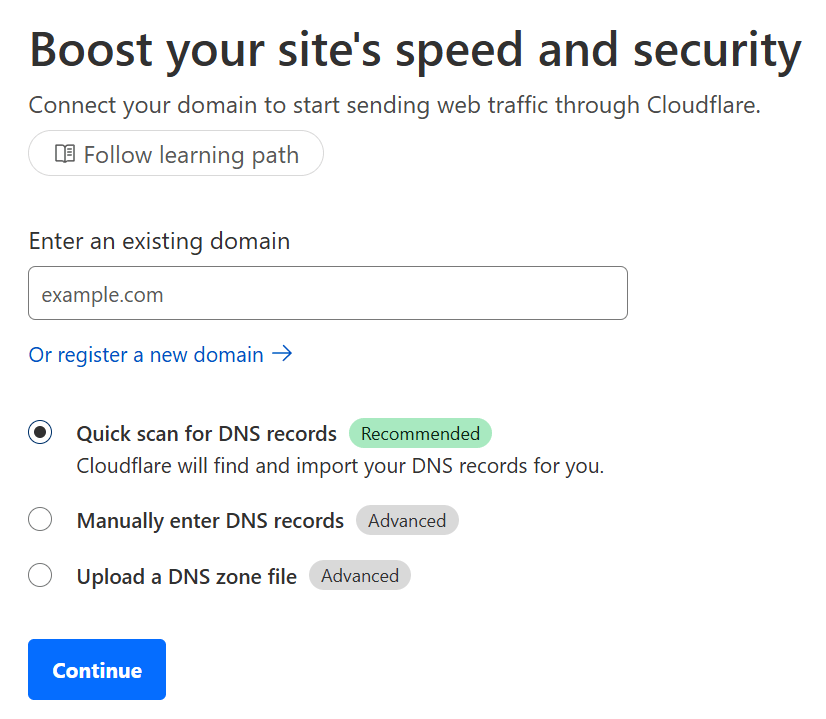Image resolution: width=826 pixels, height=719 pixels.
Task: Select the "Quick scan for DNS records" option
Action: point(40,432)
